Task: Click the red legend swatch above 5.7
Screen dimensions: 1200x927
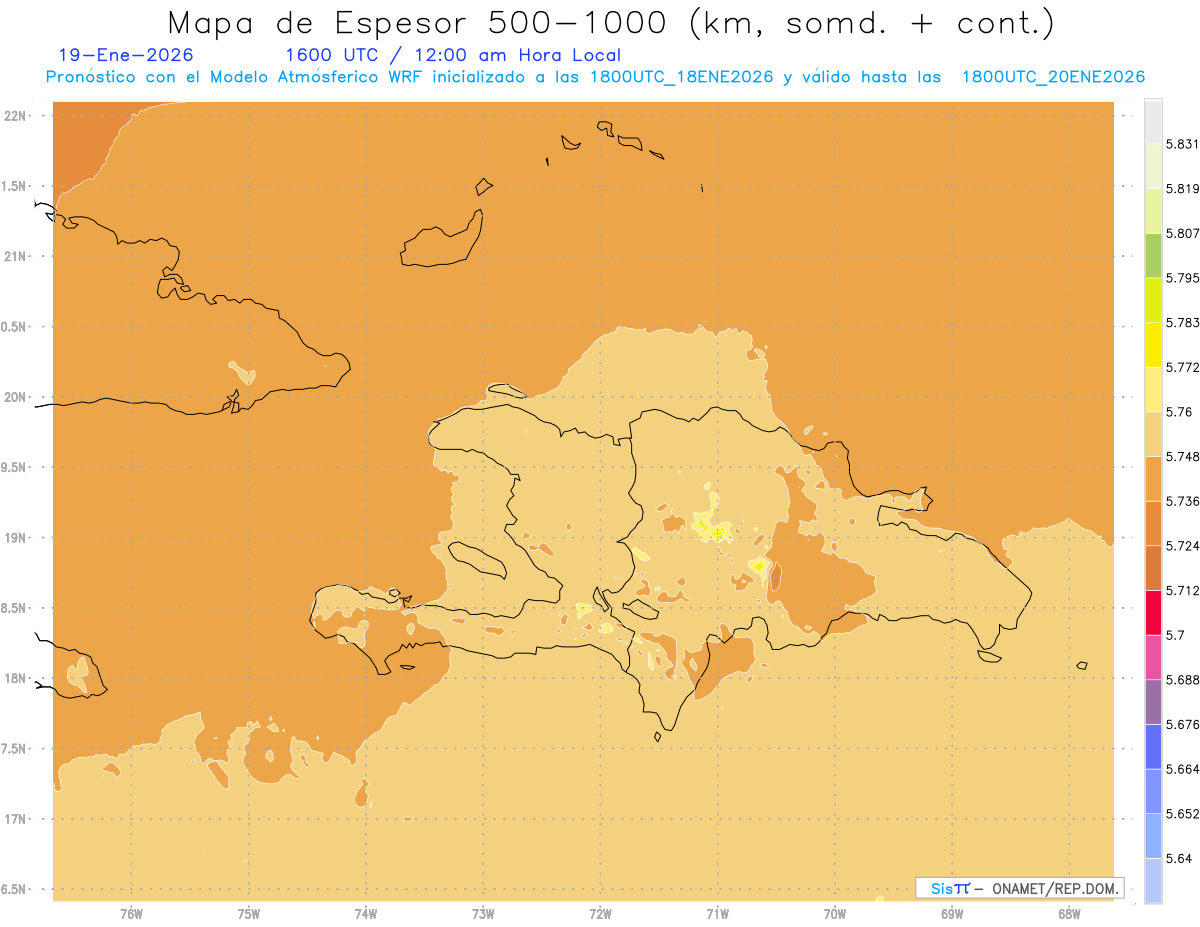Action: pos(1153,612)
